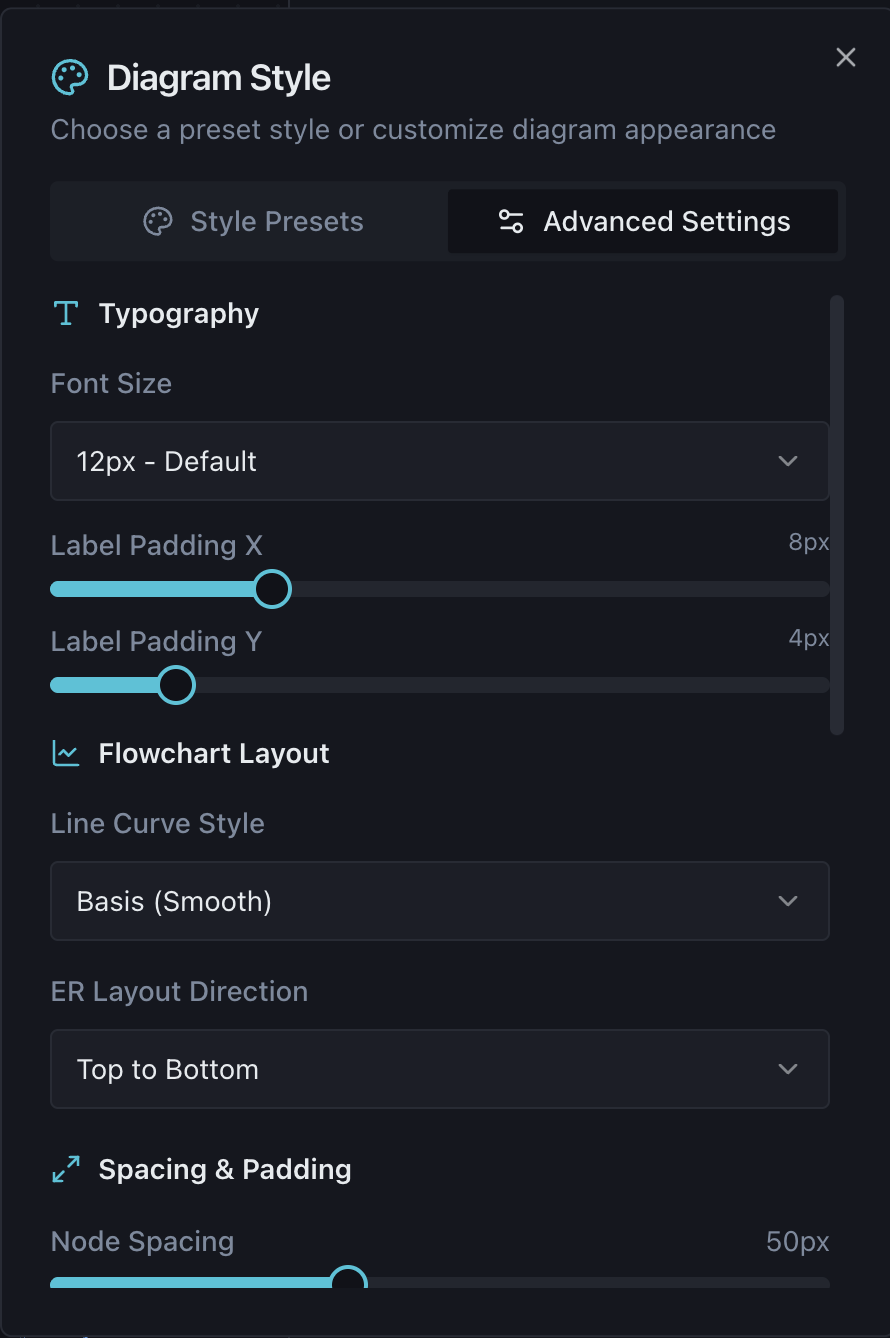Open the ER Layout Direction dropdown
The height and width of the screenshot is (1338, 890).
click(x=440, y=1068)
